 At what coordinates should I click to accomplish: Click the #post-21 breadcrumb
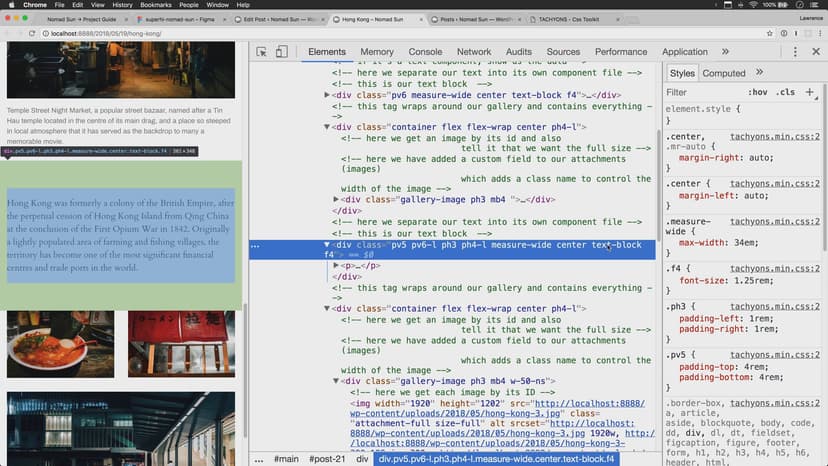click(x=326, y=459)
